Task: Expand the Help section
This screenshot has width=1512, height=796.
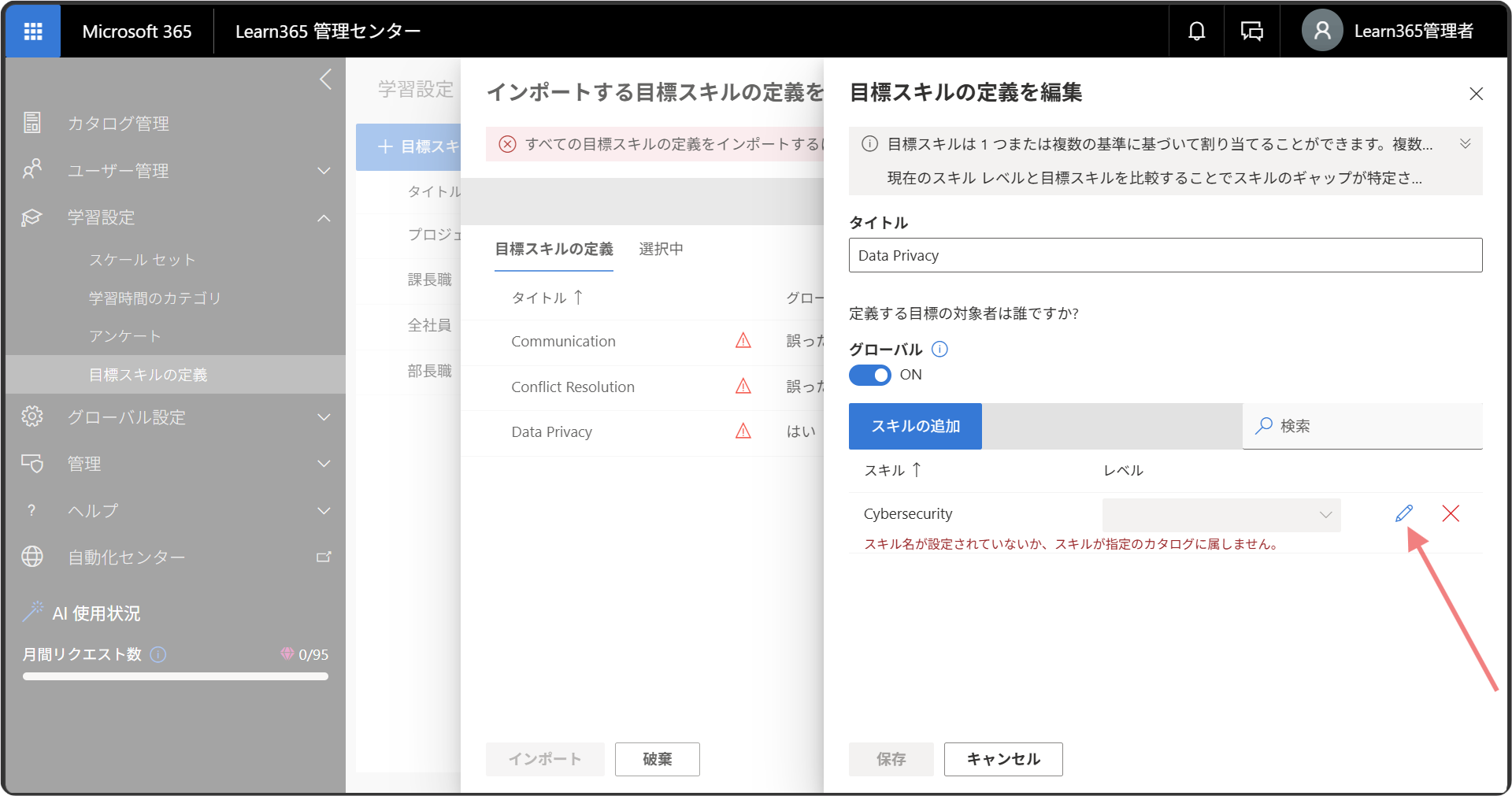Action: pos(324,510)
